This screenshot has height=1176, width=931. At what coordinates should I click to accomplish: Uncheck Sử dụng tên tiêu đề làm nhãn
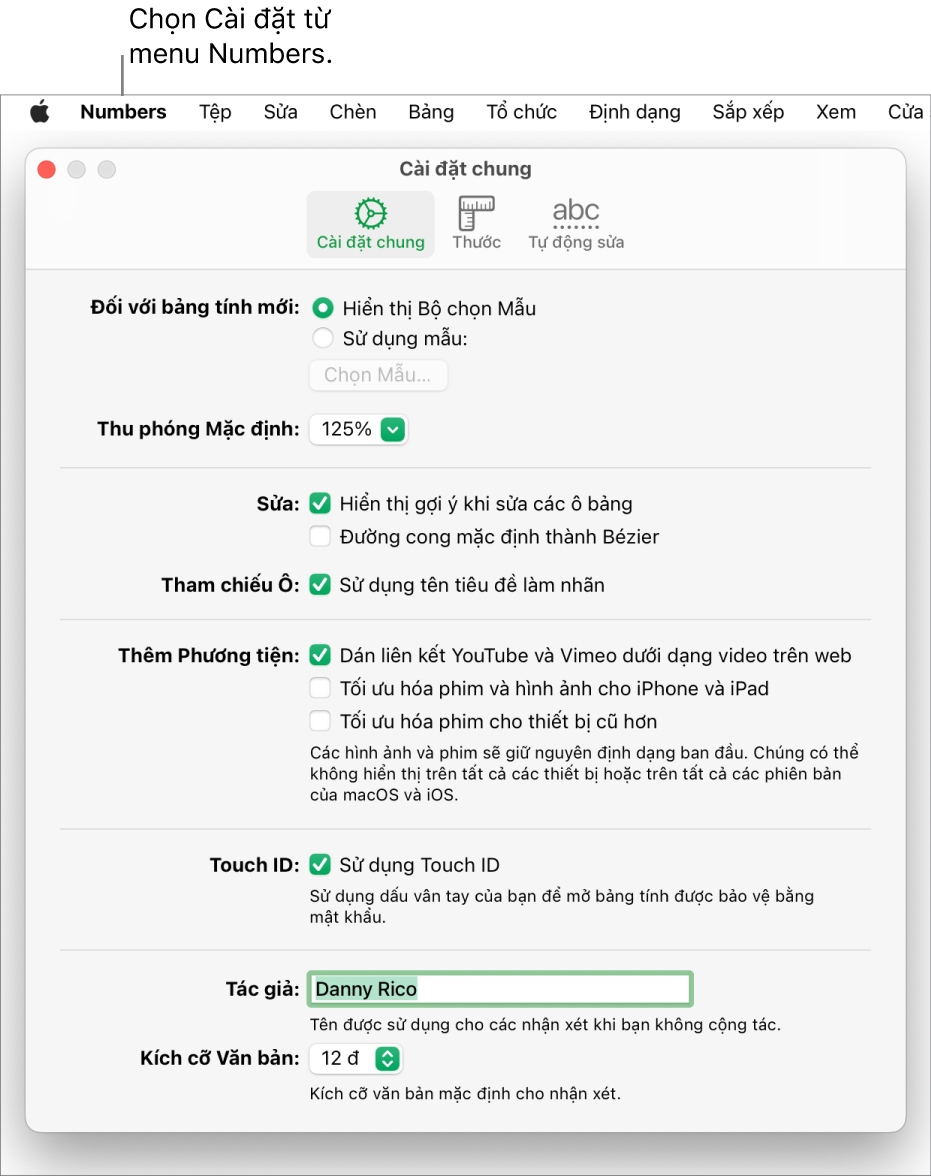320,584
